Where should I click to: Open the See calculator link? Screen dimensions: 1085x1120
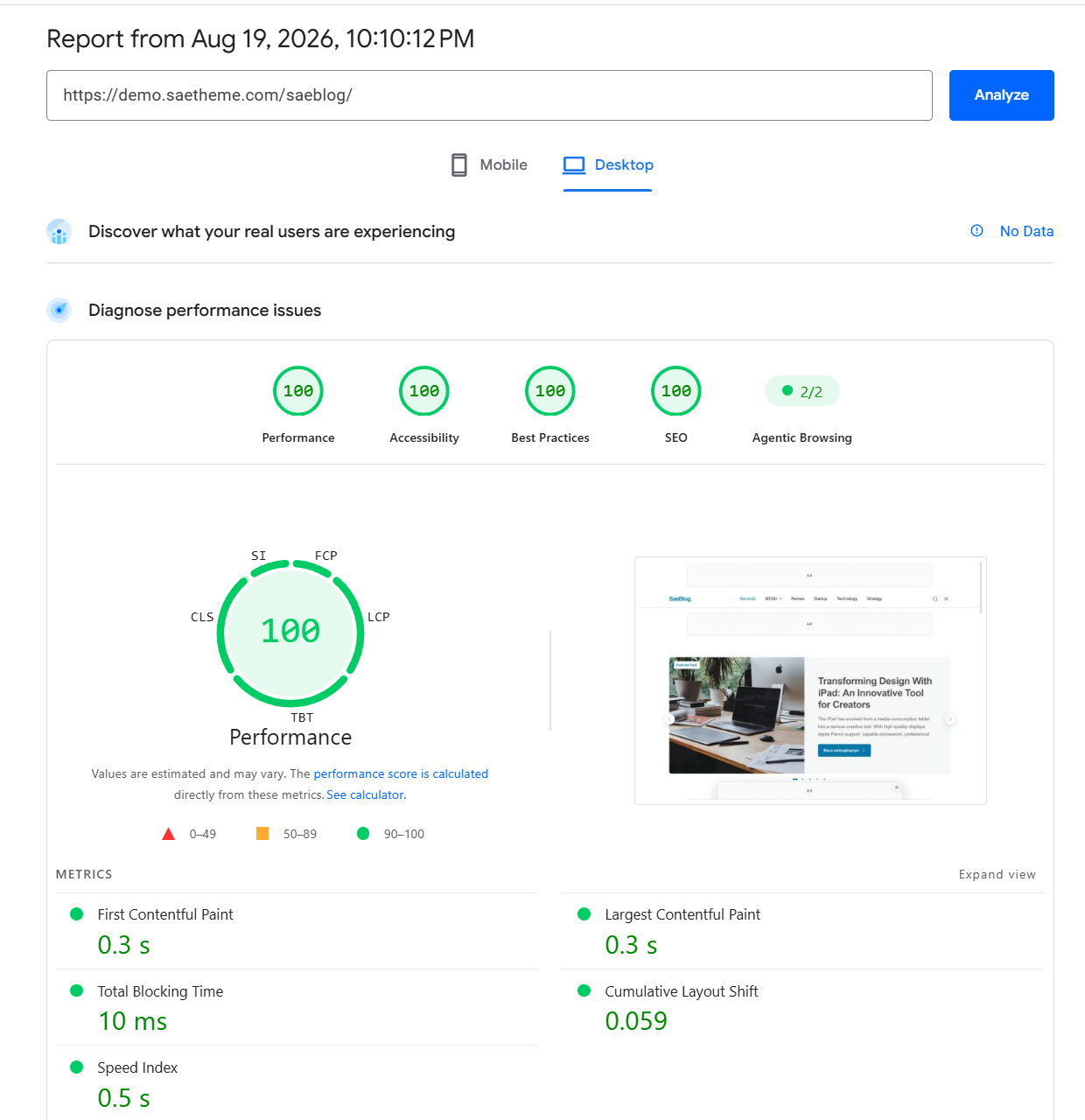(367, 794)
